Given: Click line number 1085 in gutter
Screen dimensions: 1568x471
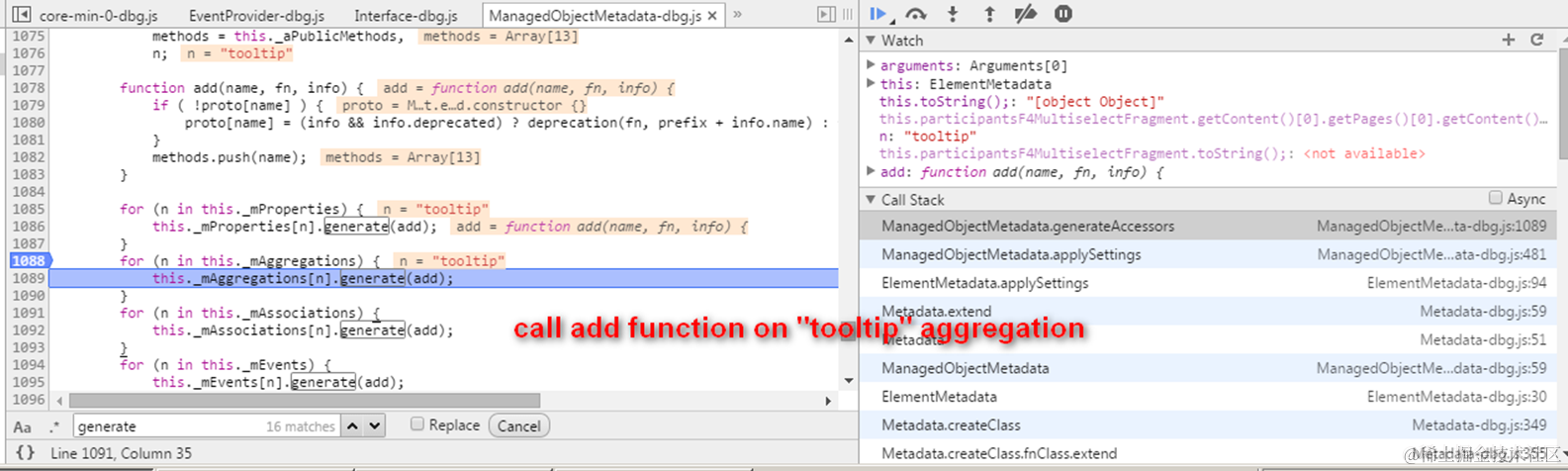Looking at the screenshot, I should [x=28, y=209].
